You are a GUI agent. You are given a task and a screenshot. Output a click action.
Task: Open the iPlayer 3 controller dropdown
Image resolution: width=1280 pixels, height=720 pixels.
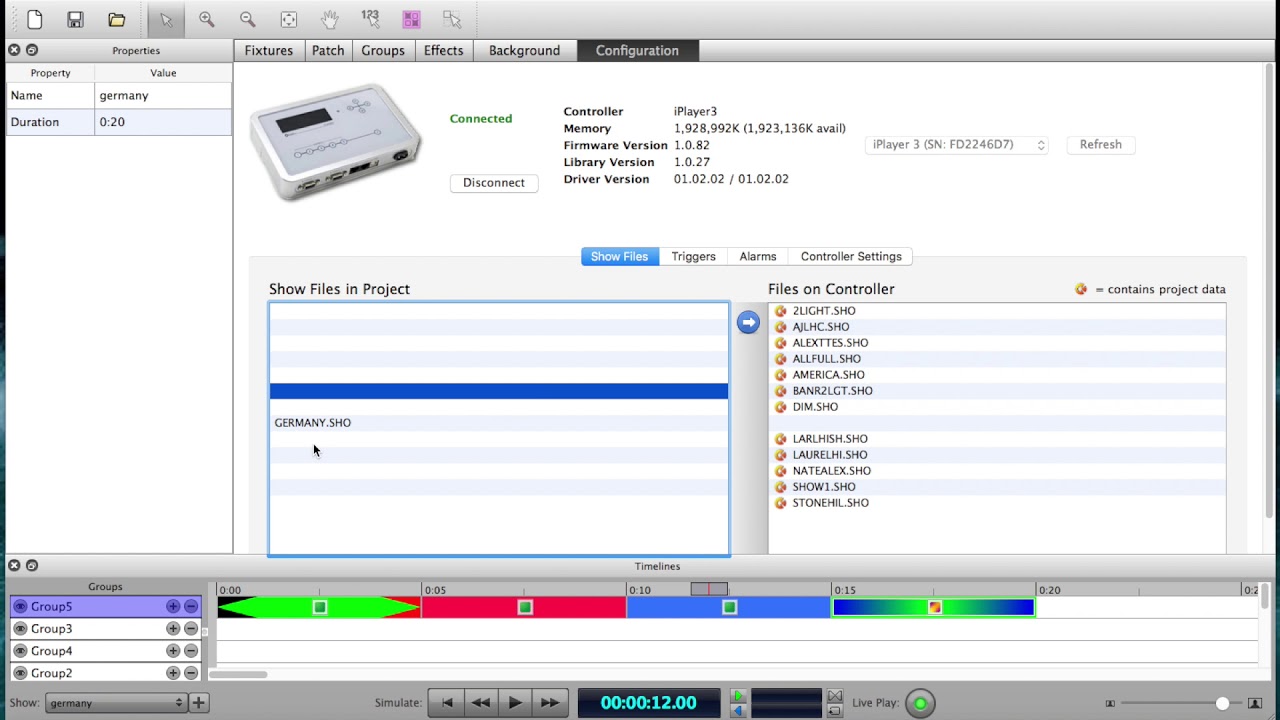pyautogui.click(x=956, y=145)
